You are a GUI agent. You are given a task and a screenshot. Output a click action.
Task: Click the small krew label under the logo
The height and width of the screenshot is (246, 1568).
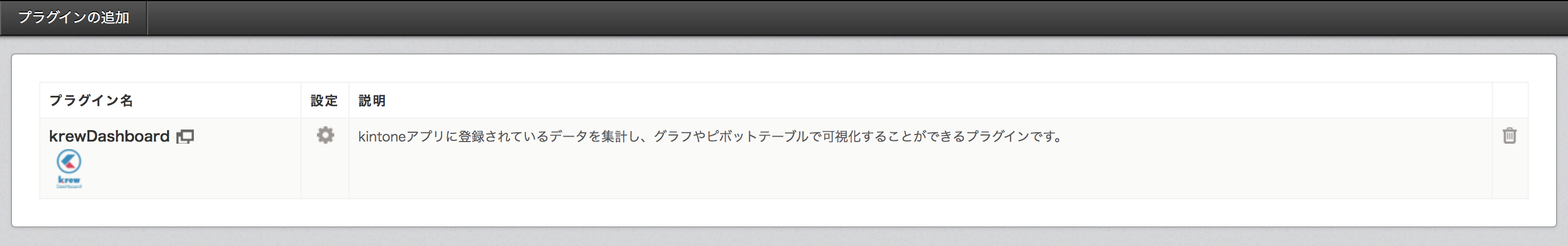[69, 180]
